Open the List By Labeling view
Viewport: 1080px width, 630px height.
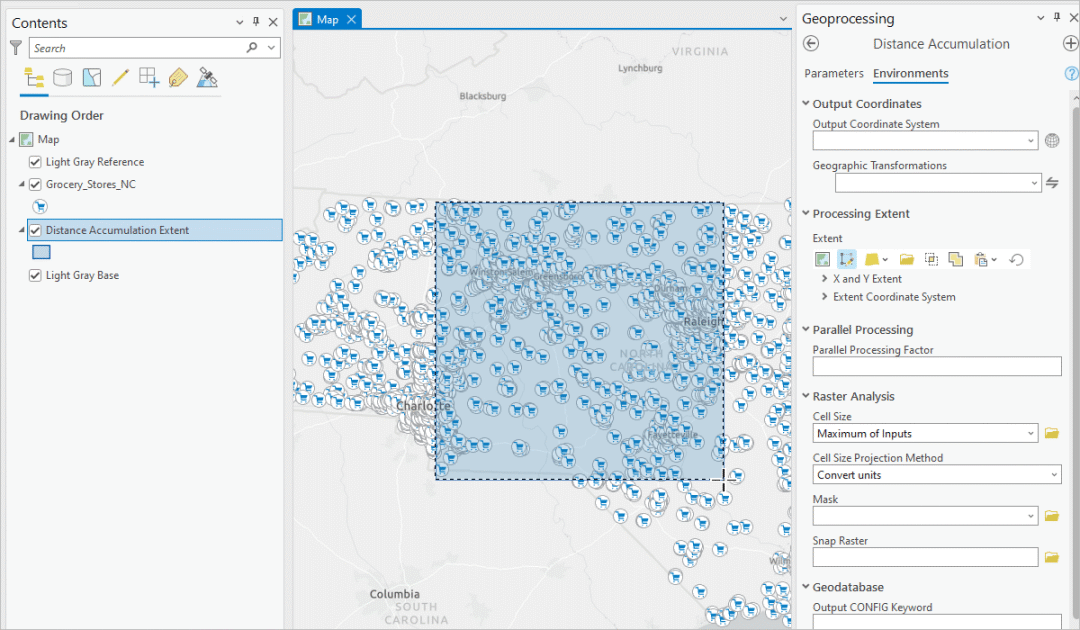[x=177, y=77]
